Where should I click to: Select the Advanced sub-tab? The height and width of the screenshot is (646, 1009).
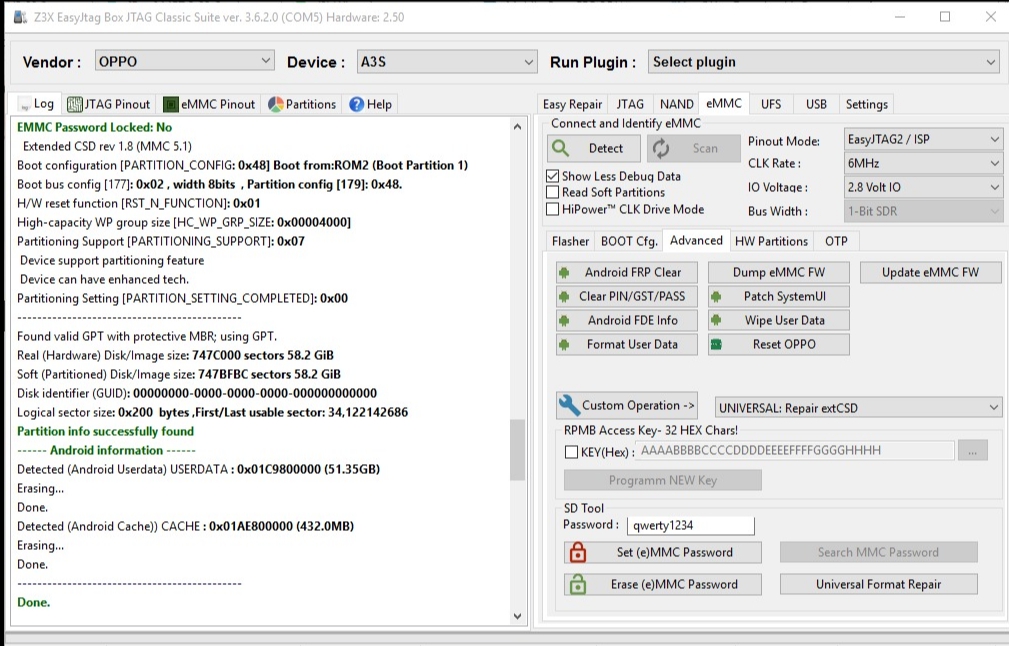click(696, 240)
